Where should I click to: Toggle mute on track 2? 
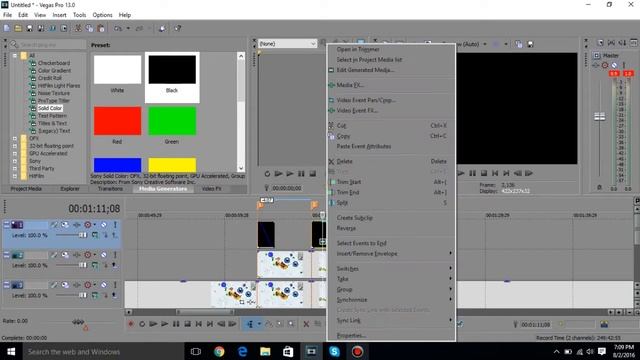coord(104,255)
